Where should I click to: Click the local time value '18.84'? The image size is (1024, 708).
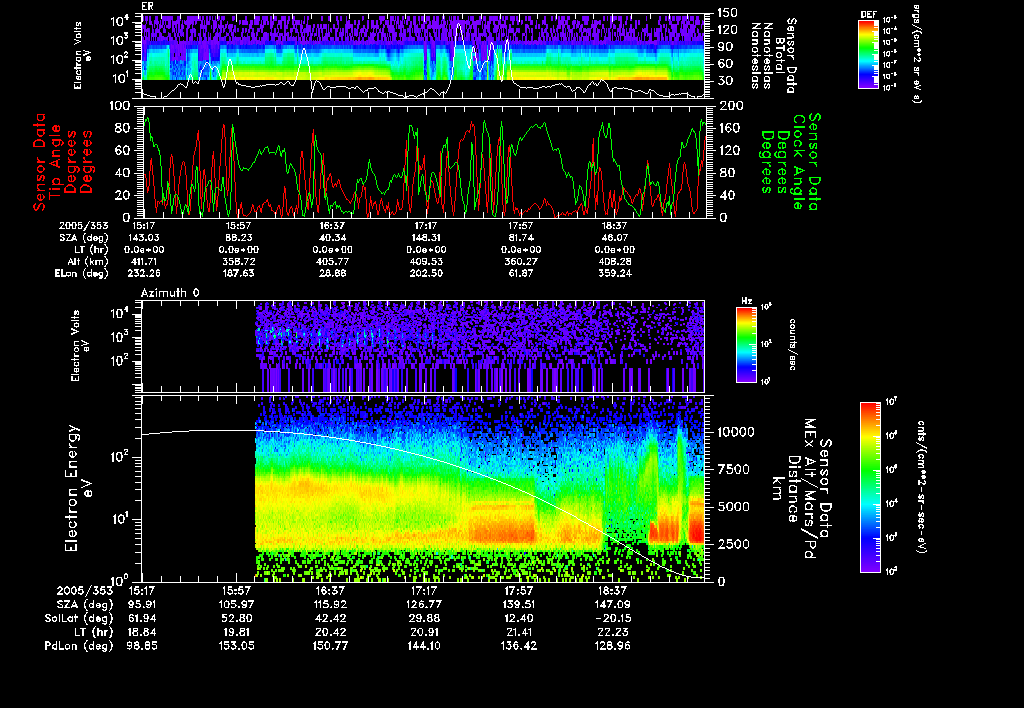142,632
